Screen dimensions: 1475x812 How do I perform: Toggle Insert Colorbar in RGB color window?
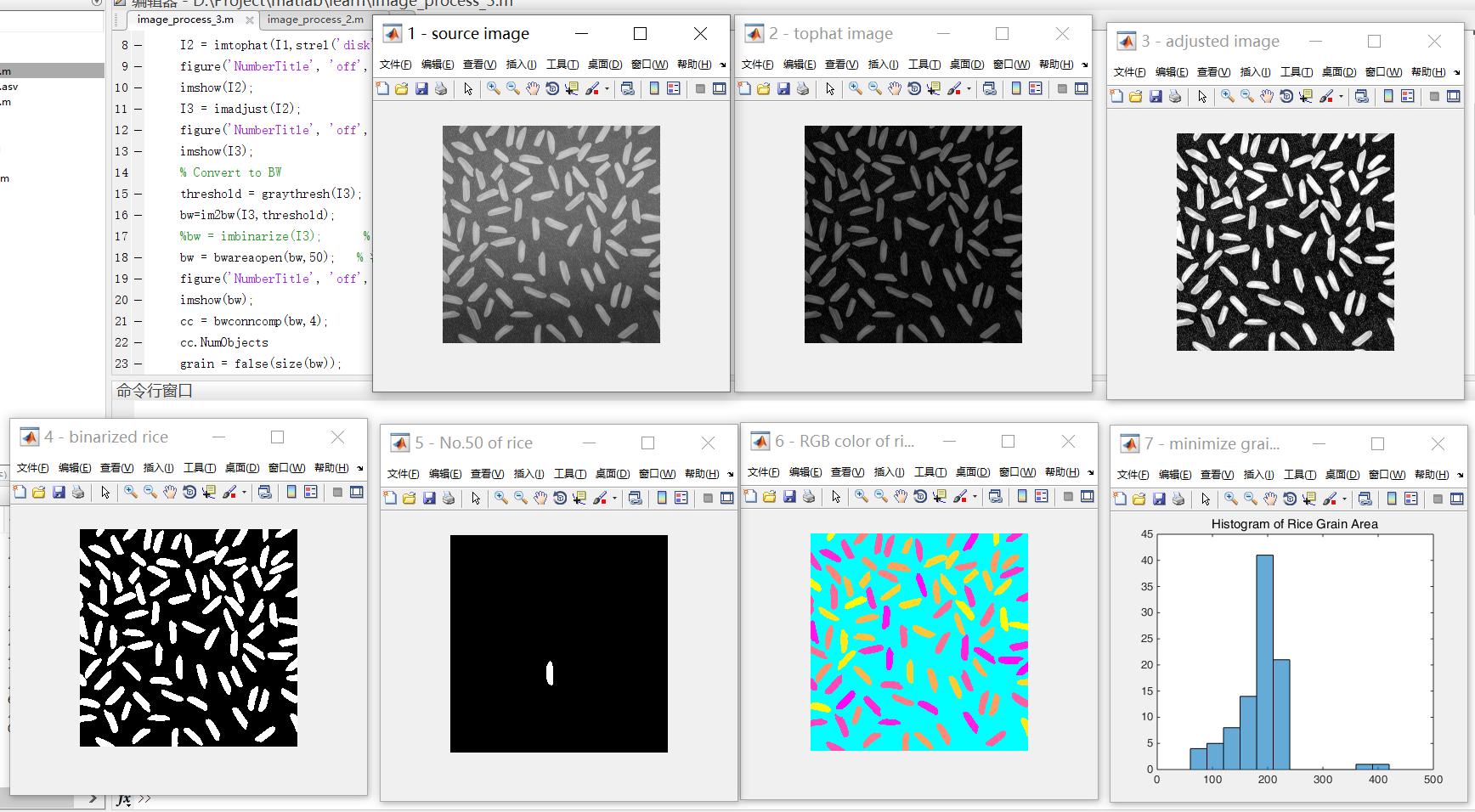click(1022, 497)
